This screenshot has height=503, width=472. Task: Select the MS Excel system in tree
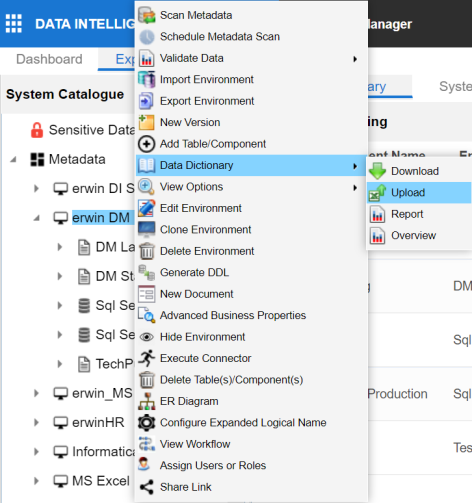coord(101,481)
